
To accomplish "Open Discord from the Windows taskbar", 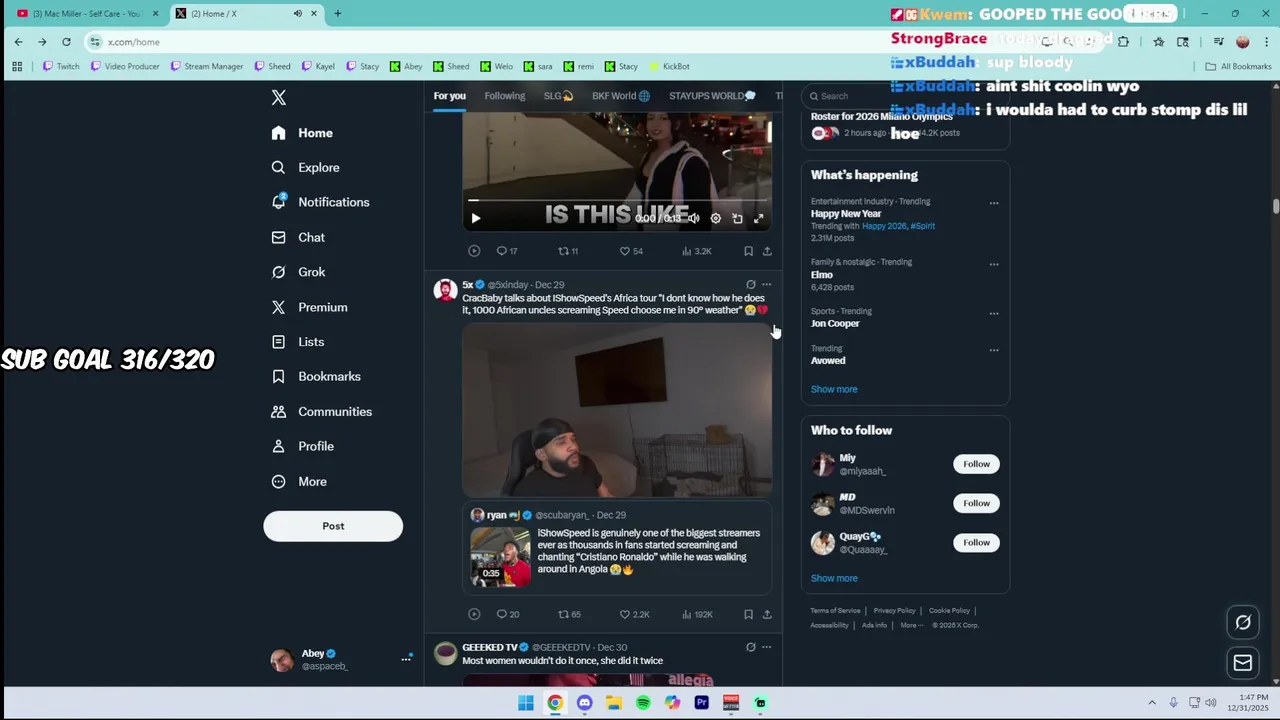I will [x=584, y=703].
